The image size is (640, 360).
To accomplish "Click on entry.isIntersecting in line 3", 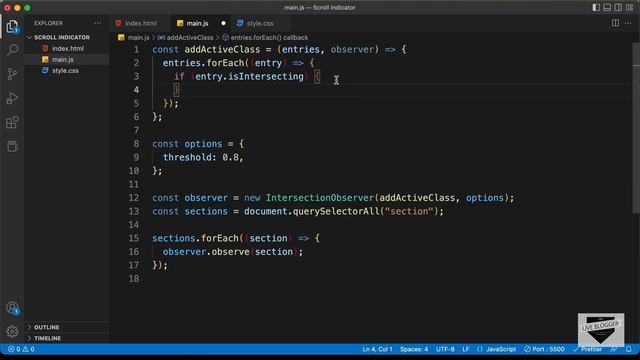I will click(249, 77).
